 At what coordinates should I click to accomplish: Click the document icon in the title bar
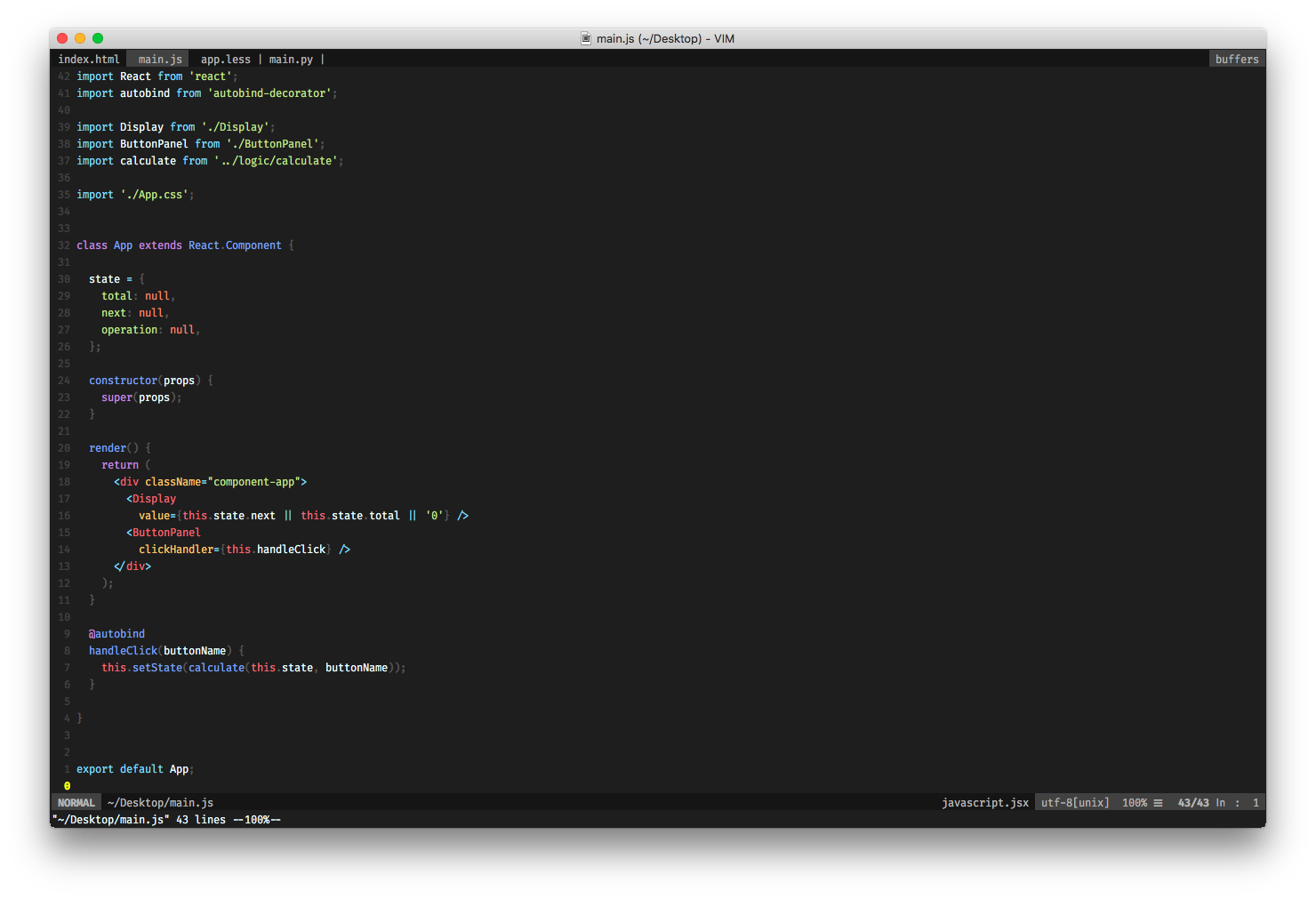[586, 38]
